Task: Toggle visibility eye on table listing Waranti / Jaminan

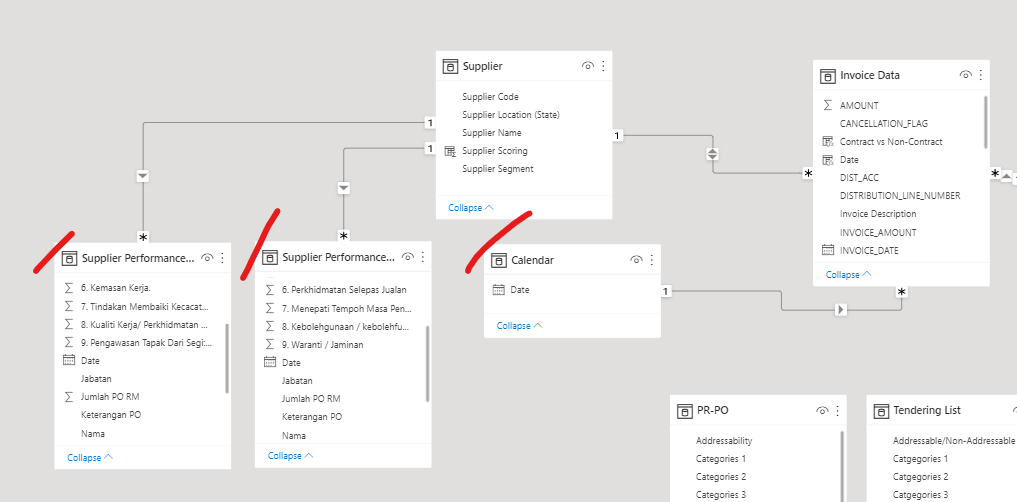Action: coord(407,257)
